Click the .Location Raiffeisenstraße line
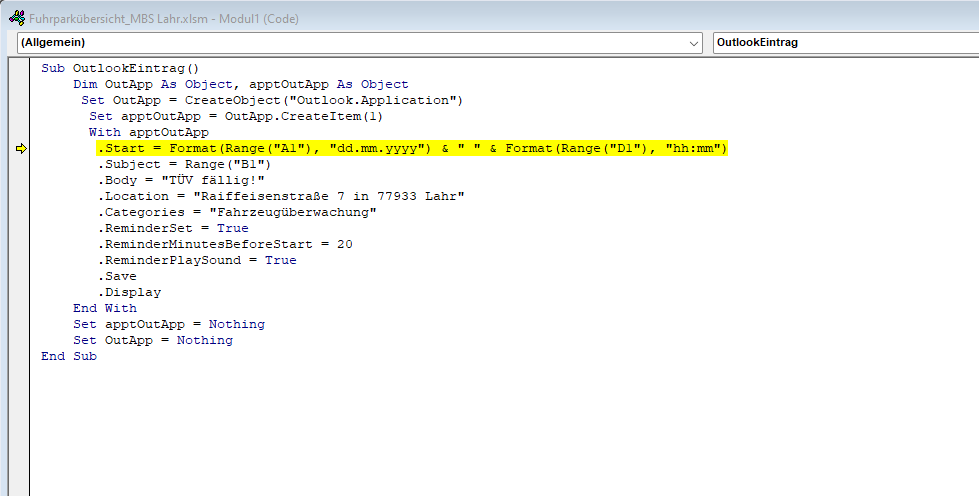This screenshot has height=496, width=979. click(281, 196)
